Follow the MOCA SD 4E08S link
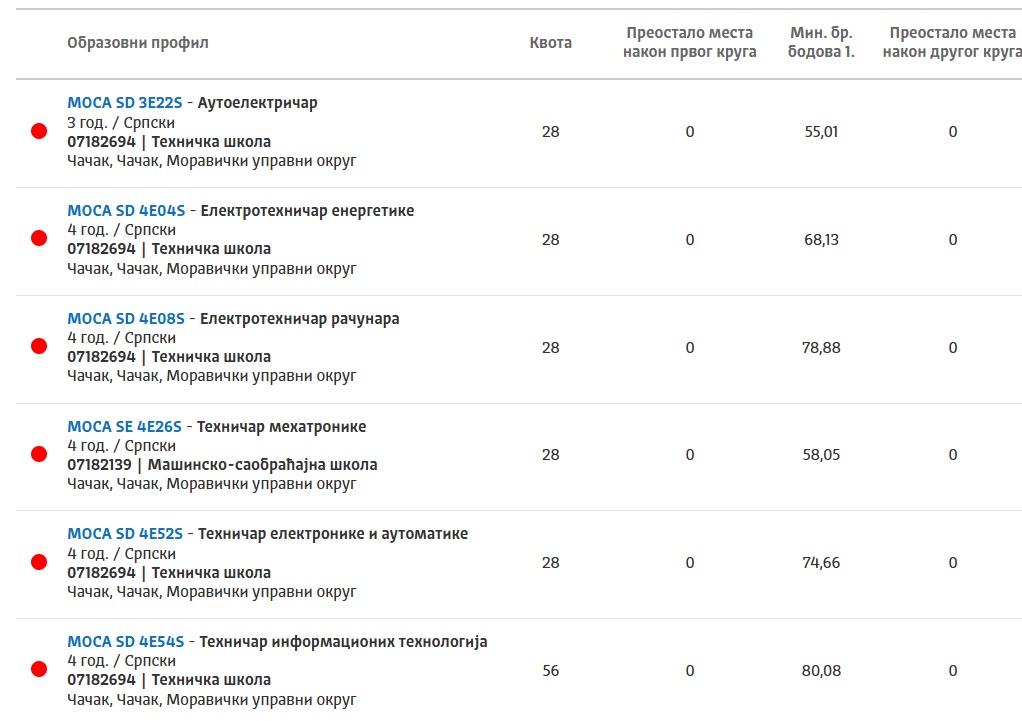1022x721 pixels. (126, 319)
